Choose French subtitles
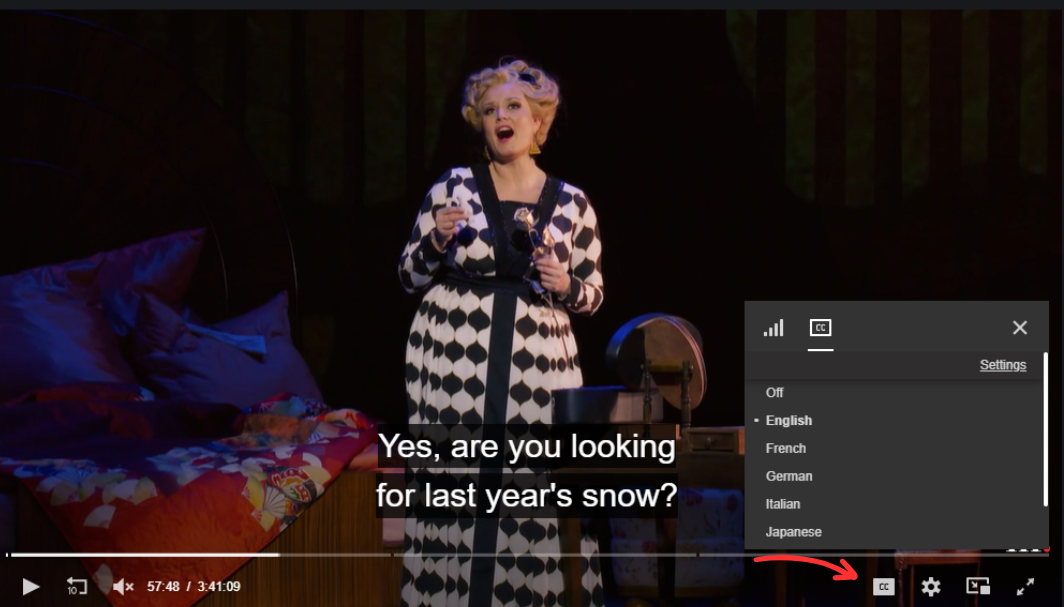The height and width of the screenshot is (607, 1064). pos(786,448)
